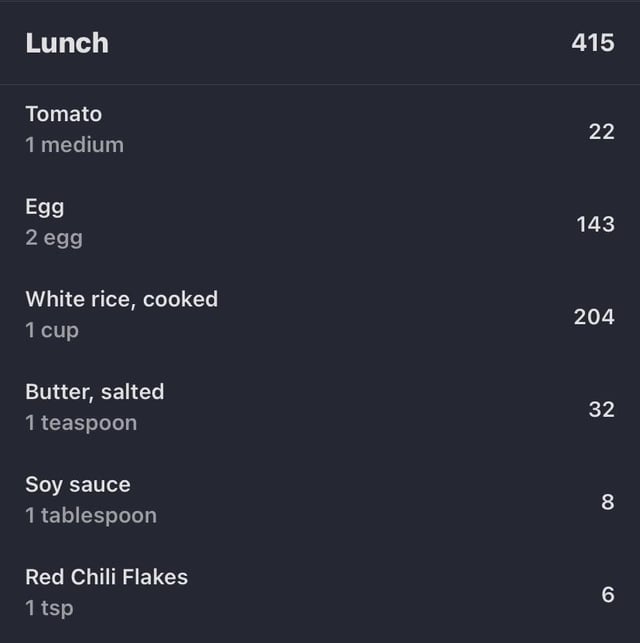Select the soy sauce 8 calorie value
Screen dimensions: 640x643
(608, 502)
